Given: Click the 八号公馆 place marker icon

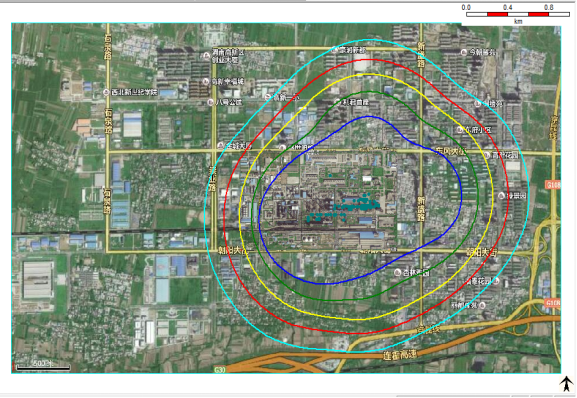Looking at the screenshot, I should 210,102.
